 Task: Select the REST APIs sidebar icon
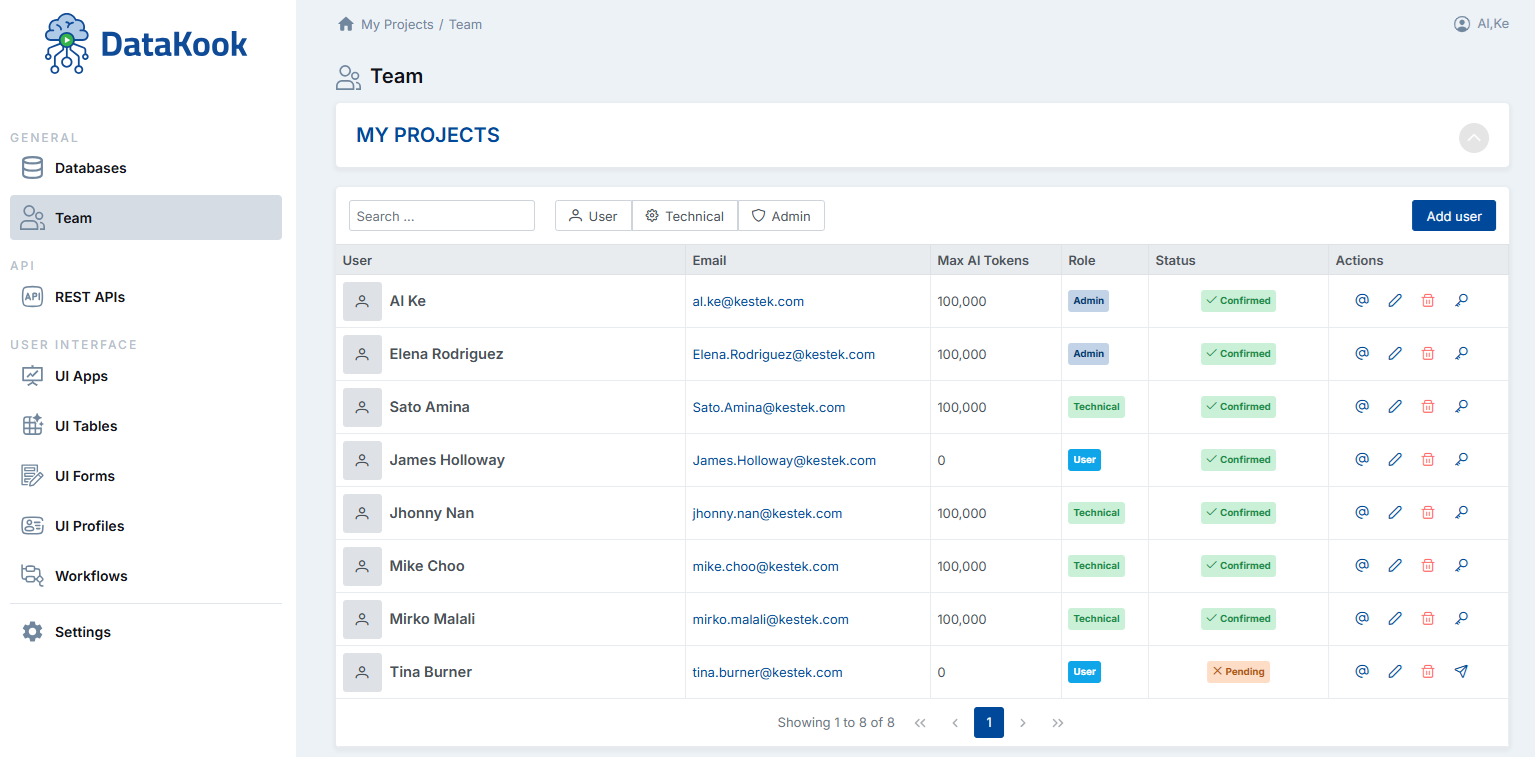(x=32, y=296)
